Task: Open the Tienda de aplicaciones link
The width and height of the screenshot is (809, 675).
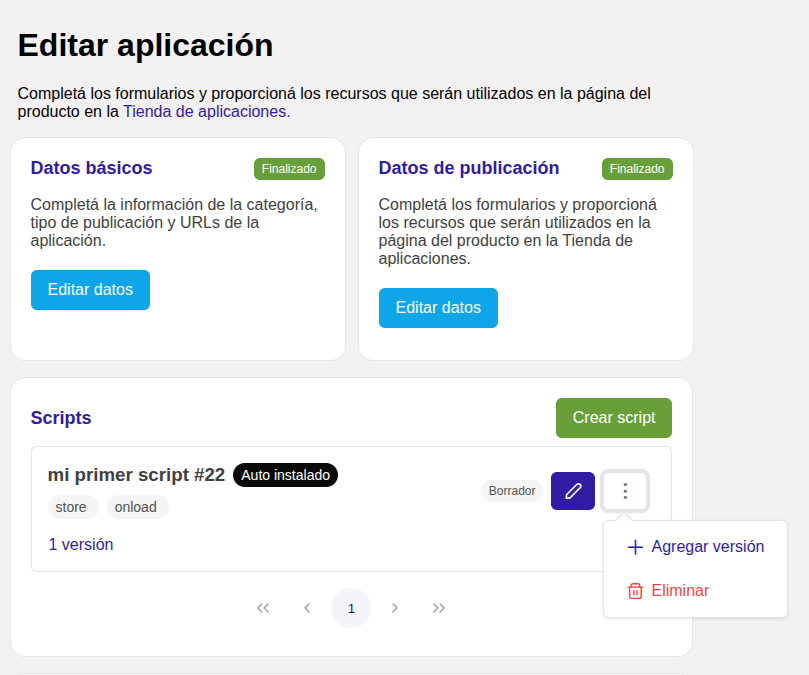Action: pyautogui.click(x=206, y=111)
